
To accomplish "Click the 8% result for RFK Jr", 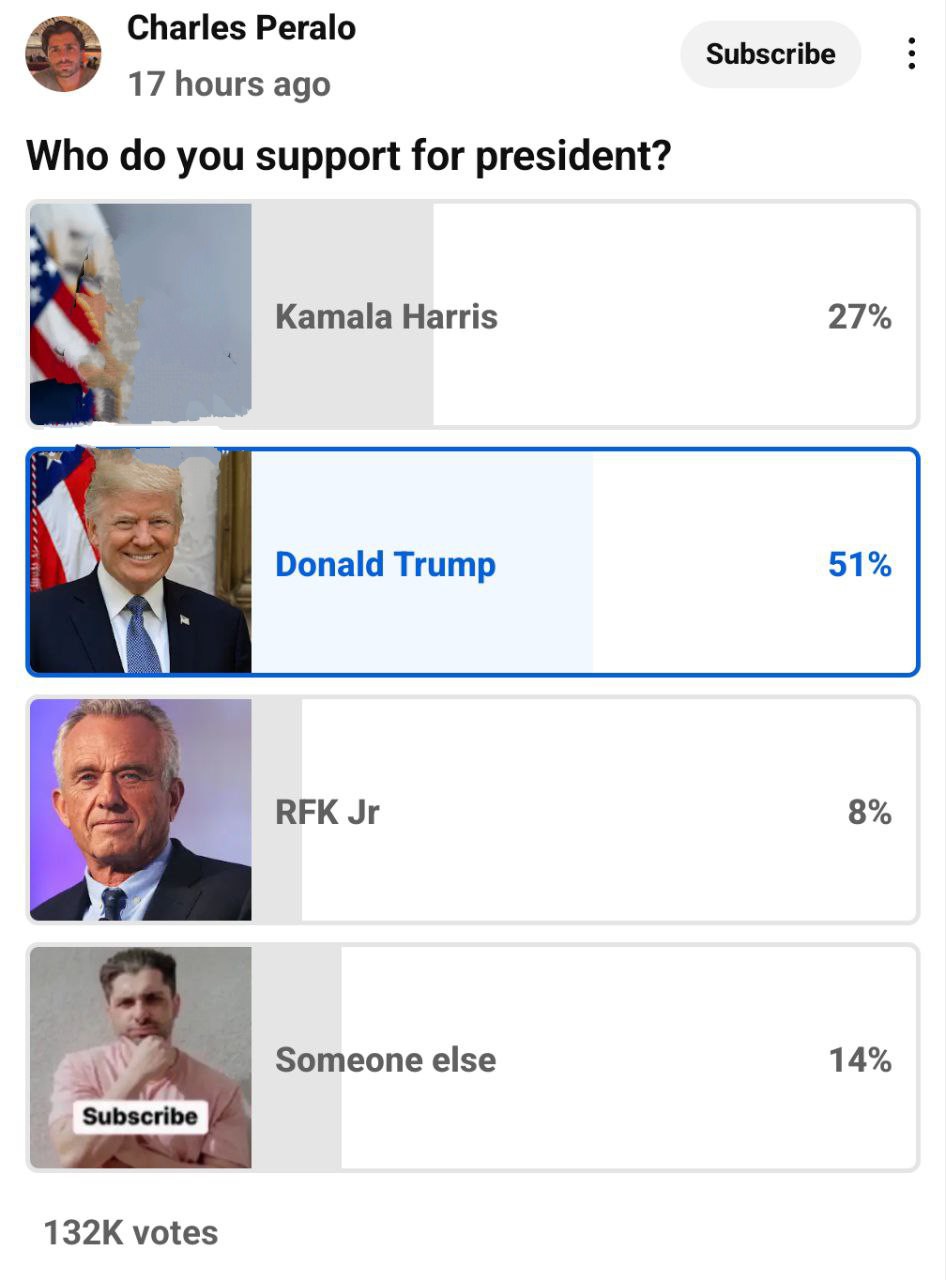I will click(869, 812).
